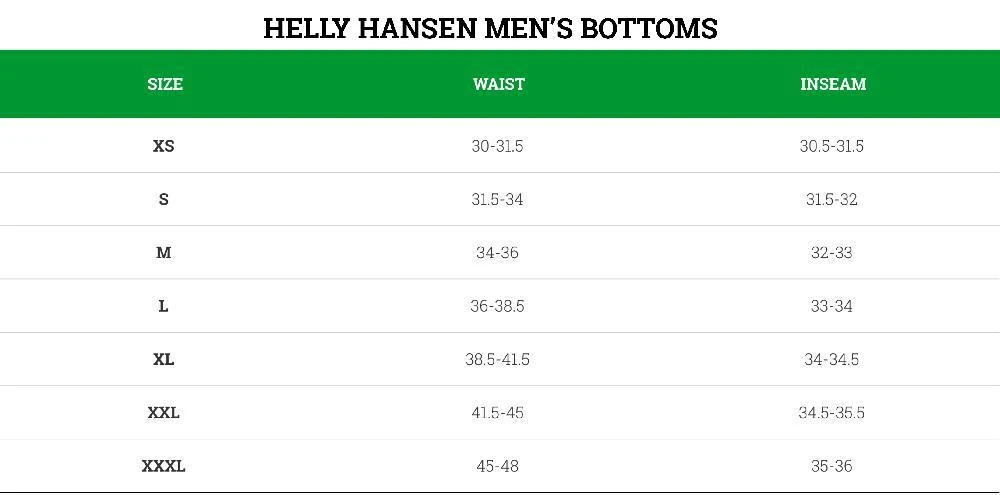Select the INSEAM column header

point(832,84)
